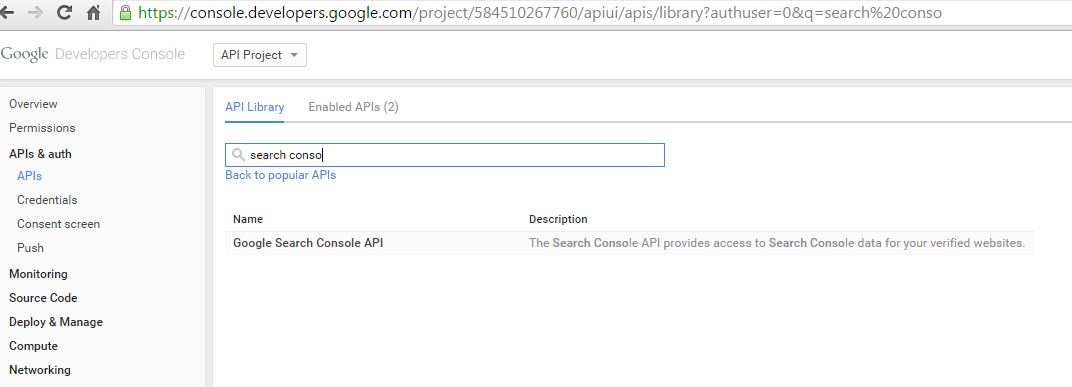
Task: Reload the page with refresh icon
Action: pos(64,12)
